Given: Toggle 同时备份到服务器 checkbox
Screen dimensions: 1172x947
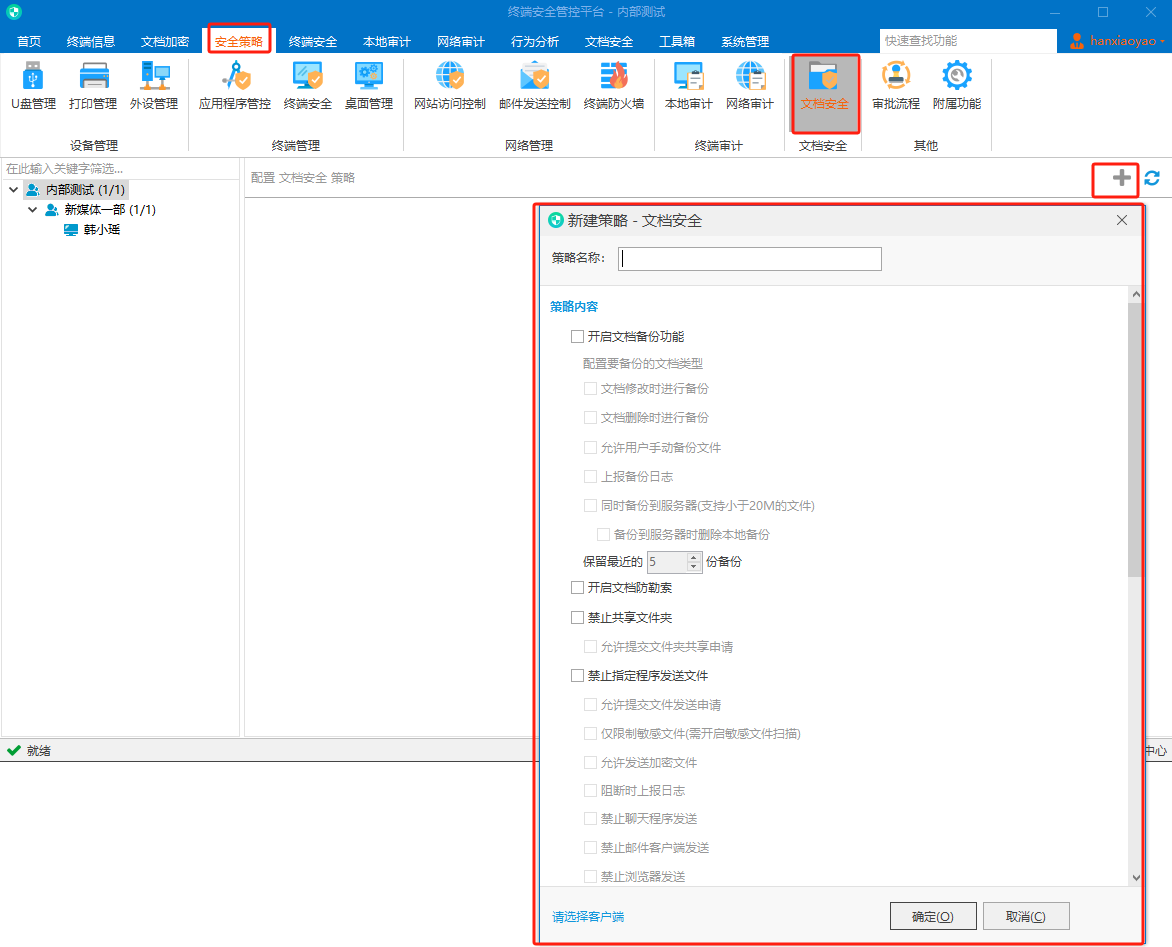Looking at the screenshot, I should (x=590, y=506).
